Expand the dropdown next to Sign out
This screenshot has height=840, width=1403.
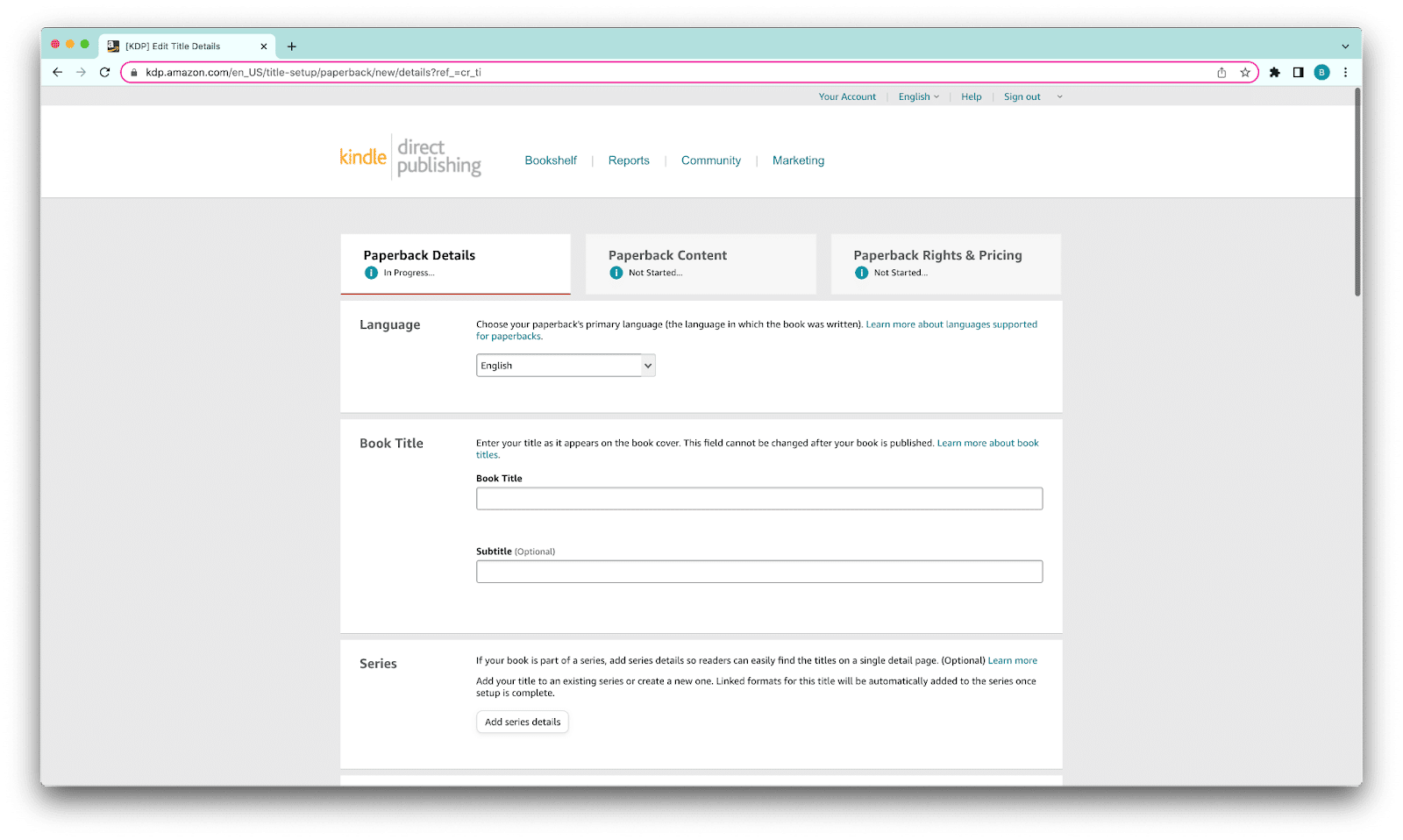[x=1059, y=97]
